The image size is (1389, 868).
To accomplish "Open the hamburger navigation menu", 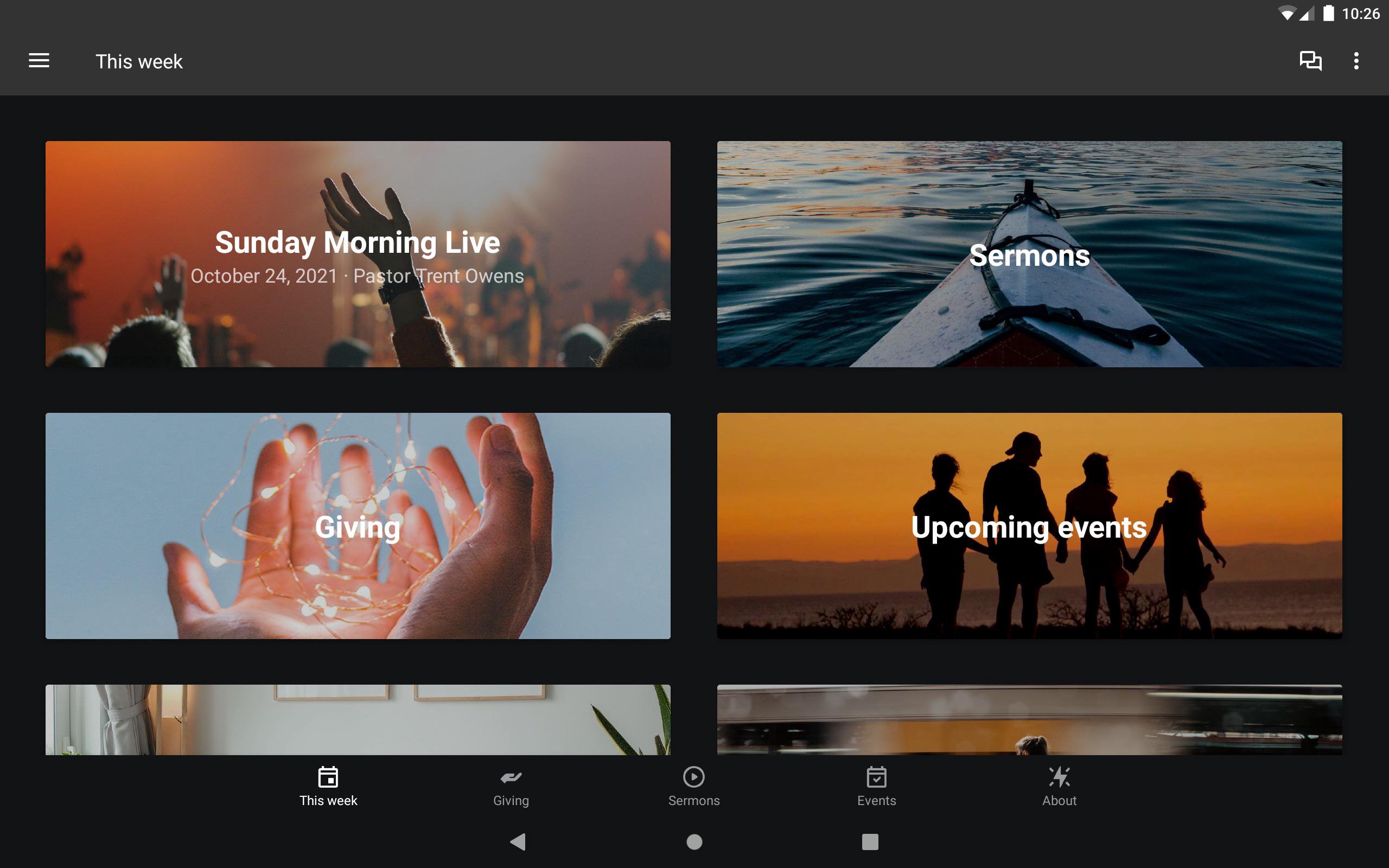I will [39, 60].
